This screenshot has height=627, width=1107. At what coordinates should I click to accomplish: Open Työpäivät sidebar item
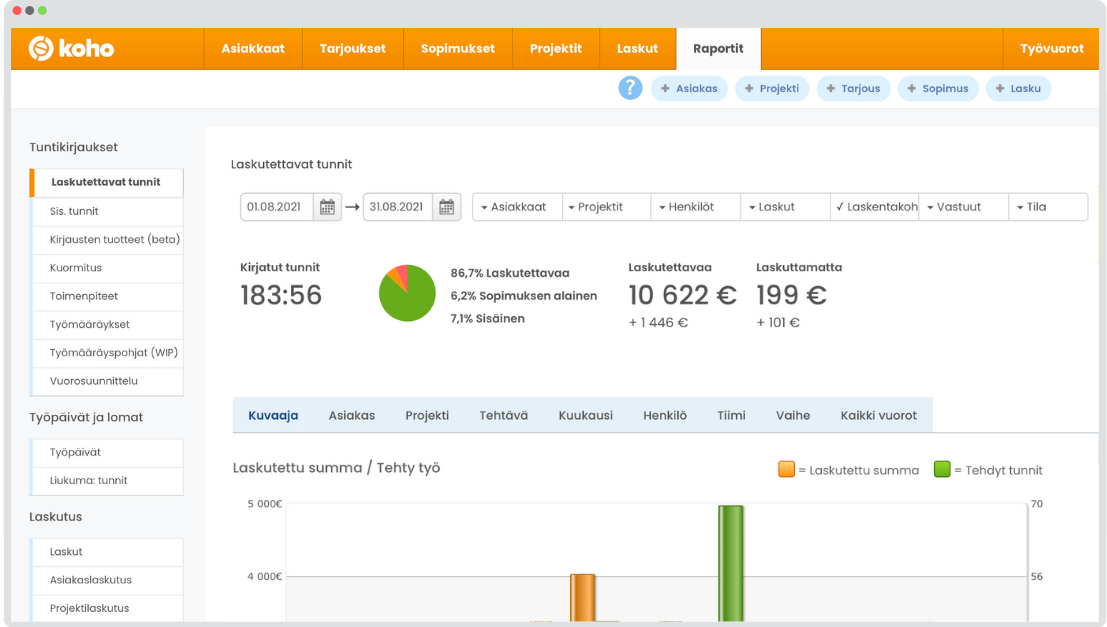coord(107,452)
